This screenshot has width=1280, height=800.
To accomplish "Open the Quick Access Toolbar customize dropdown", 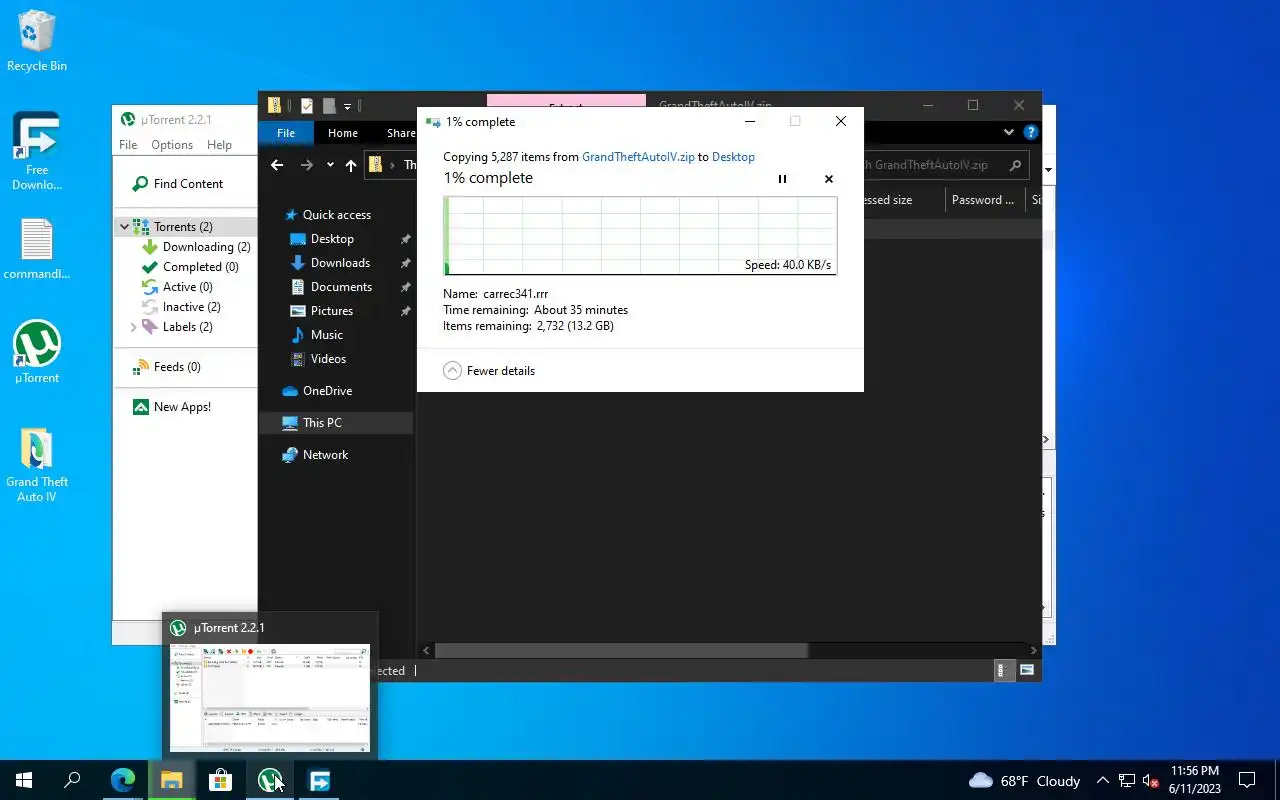I will 348,106.
